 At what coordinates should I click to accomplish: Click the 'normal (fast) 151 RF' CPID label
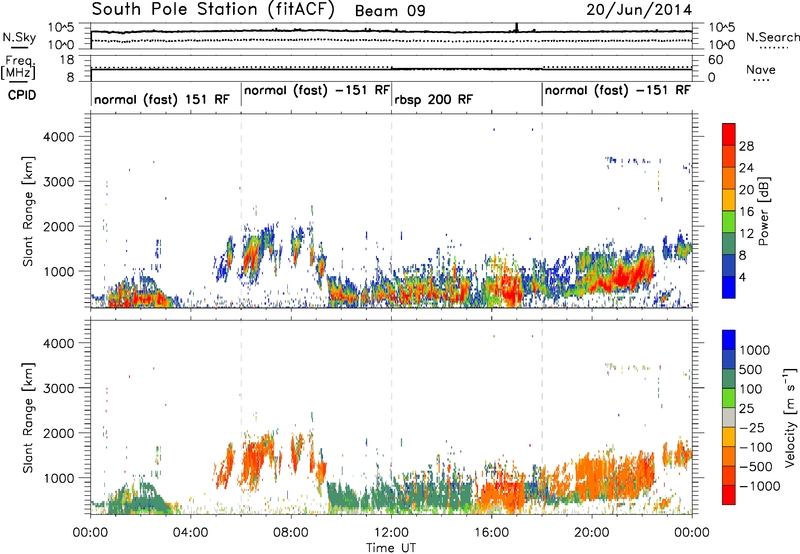coord(162,99)
